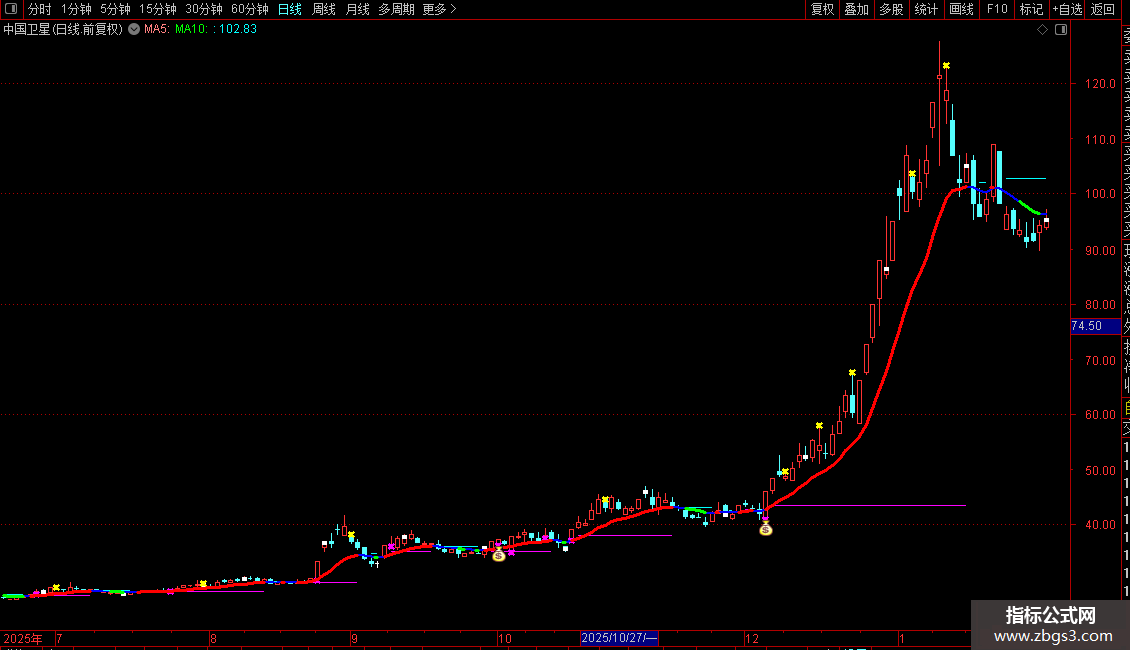Click the diamond icon above the chart
This screenshot has height=650, width=1130.
(1042, 30)
